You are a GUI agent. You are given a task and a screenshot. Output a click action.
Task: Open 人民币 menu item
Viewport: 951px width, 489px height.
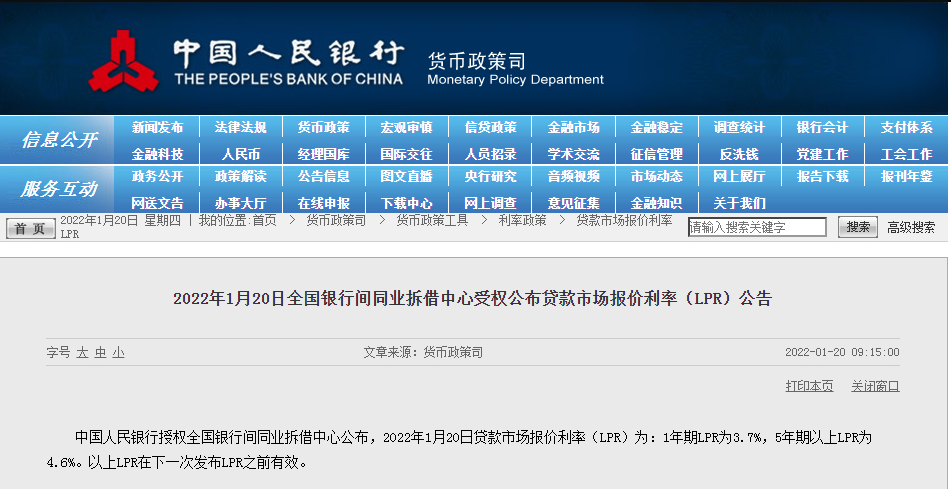(x=241, y=154)
